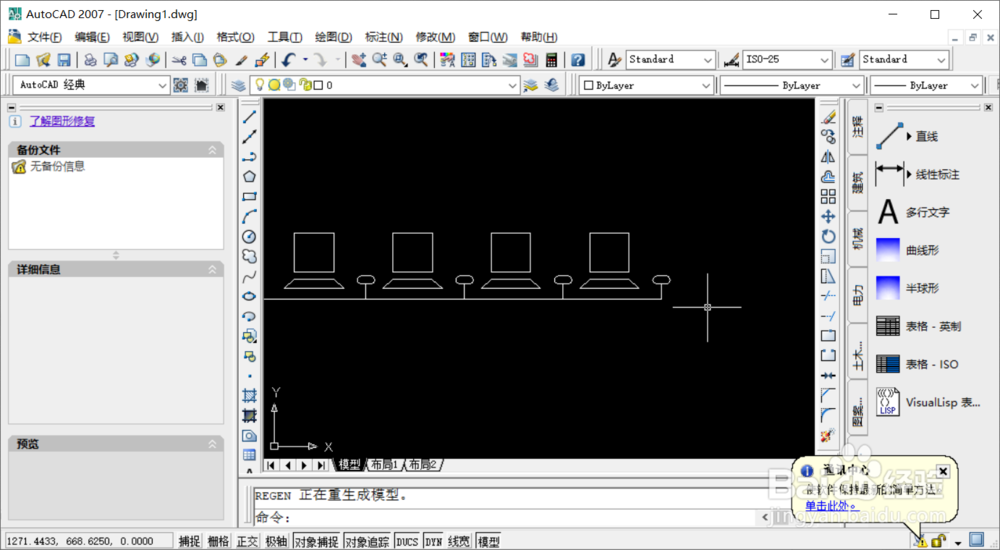Choose 表格 - ISO from tool palette

click(x=917, y=364)
